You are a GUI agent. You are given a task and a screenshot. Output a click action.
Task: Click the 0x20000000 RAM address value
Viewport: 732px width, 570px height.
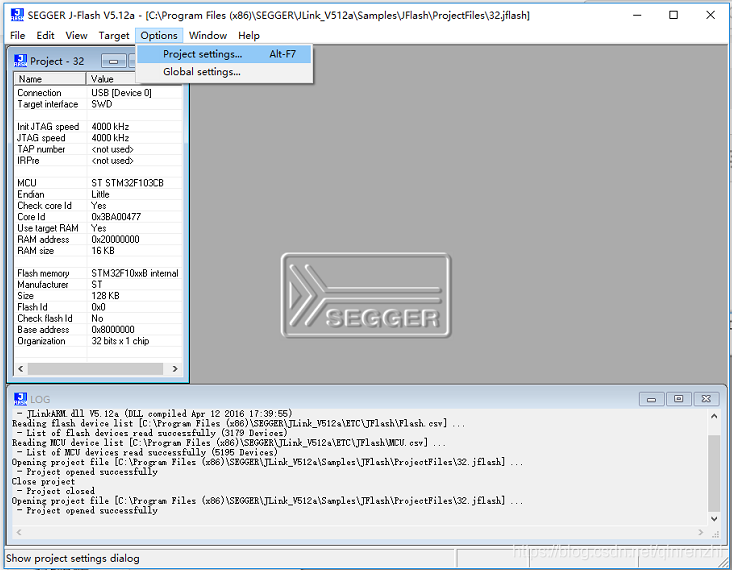(x=115, y=239)
